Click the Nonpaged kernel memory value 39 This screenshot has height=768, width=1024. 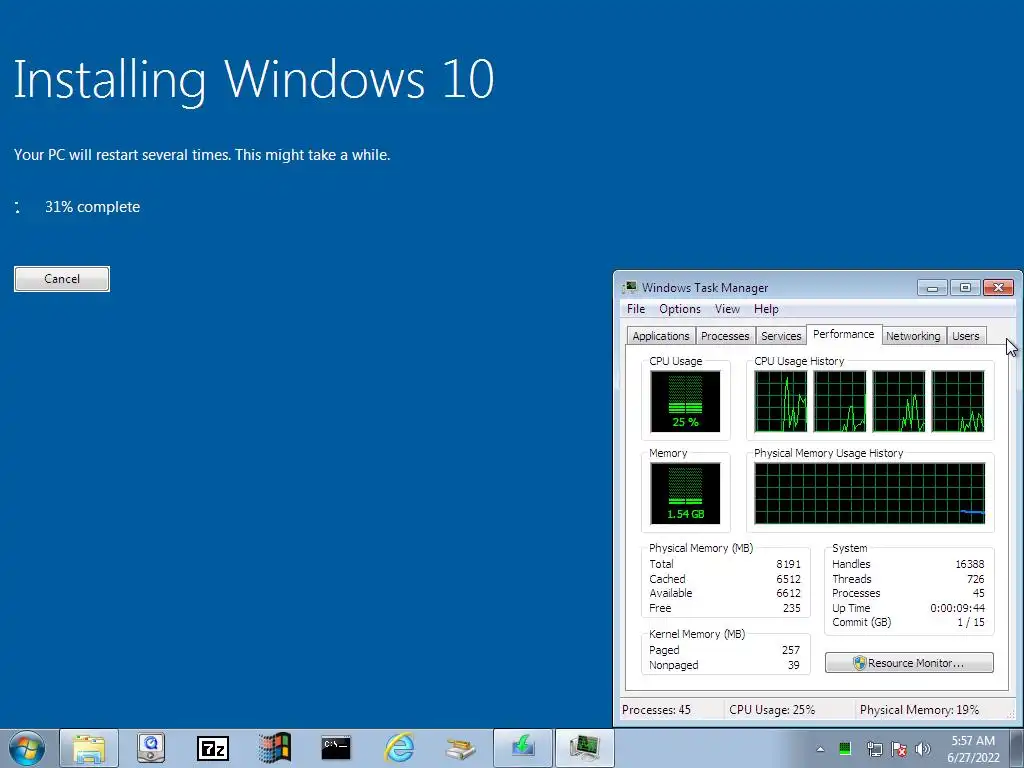point(793,665)
